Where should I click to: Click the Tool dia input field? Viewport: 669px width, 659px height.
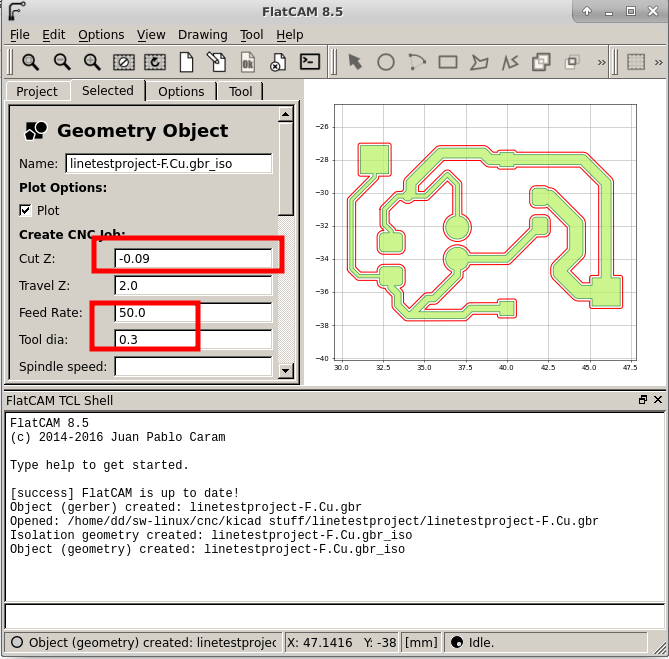tap(193, 339)
